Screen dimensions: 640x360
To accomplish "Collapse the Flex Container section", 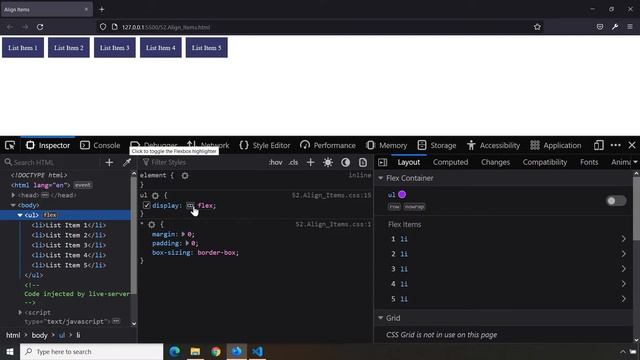I will pos(380,178).
